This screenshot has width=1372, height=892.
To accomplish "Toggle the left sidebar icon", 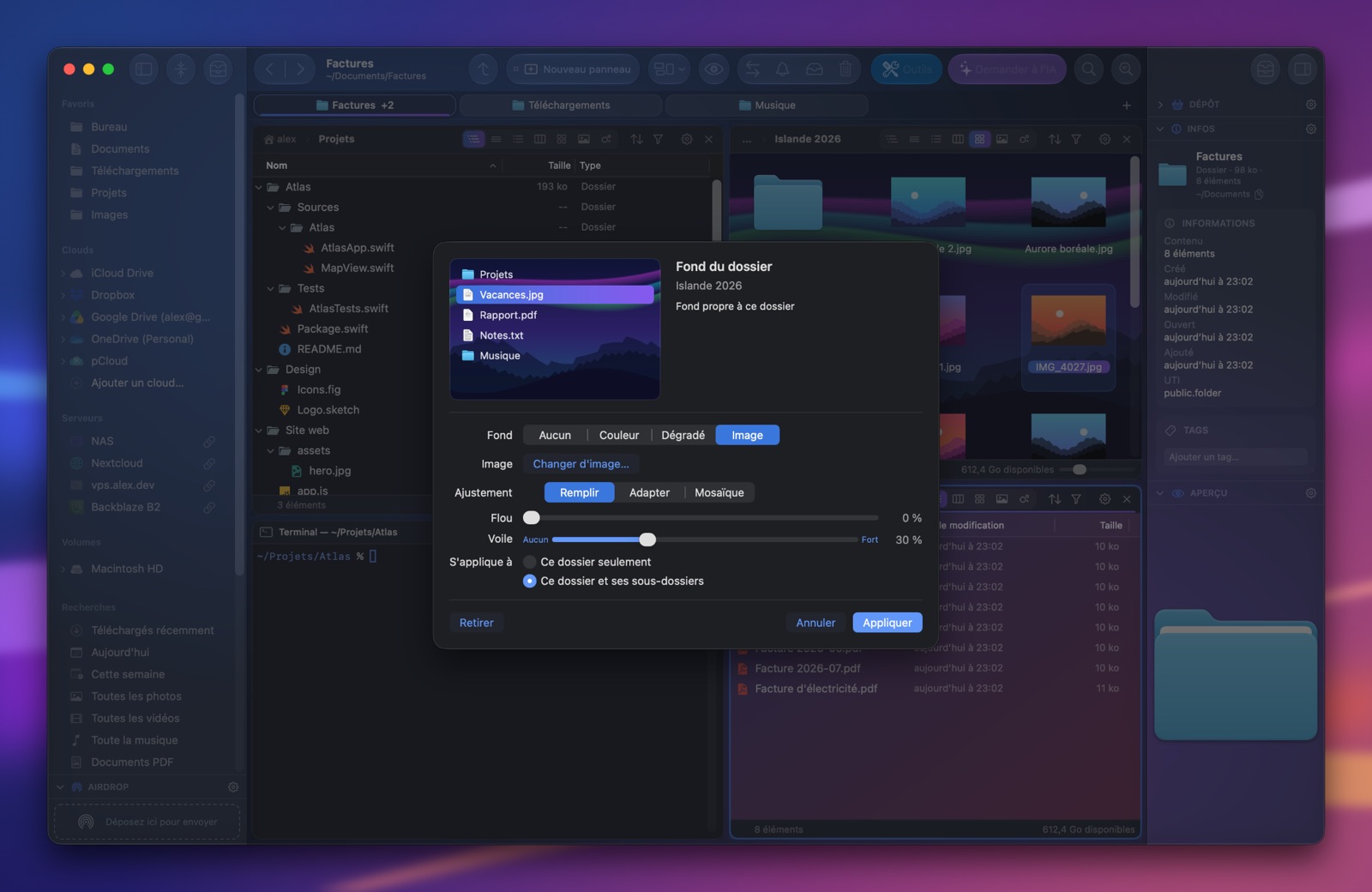I will [144, 69].
